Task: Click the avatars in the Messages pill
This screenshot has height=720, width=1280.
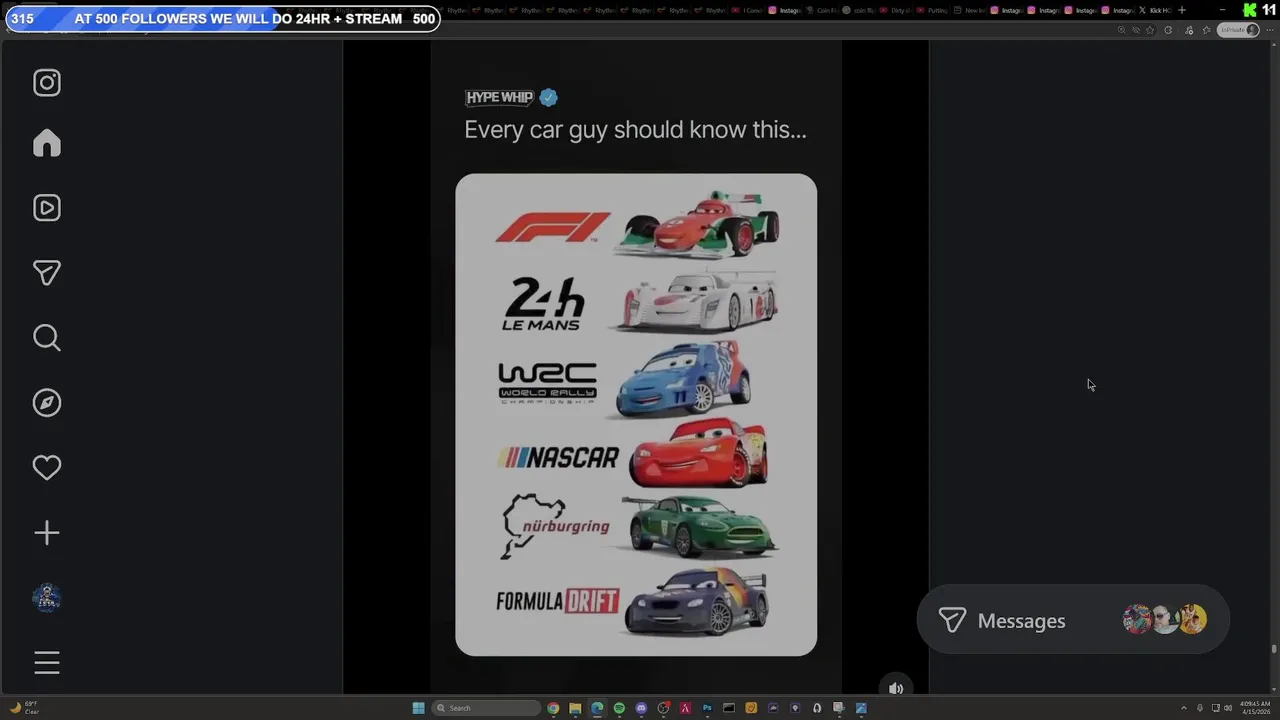Action: tap(1165, 620)
